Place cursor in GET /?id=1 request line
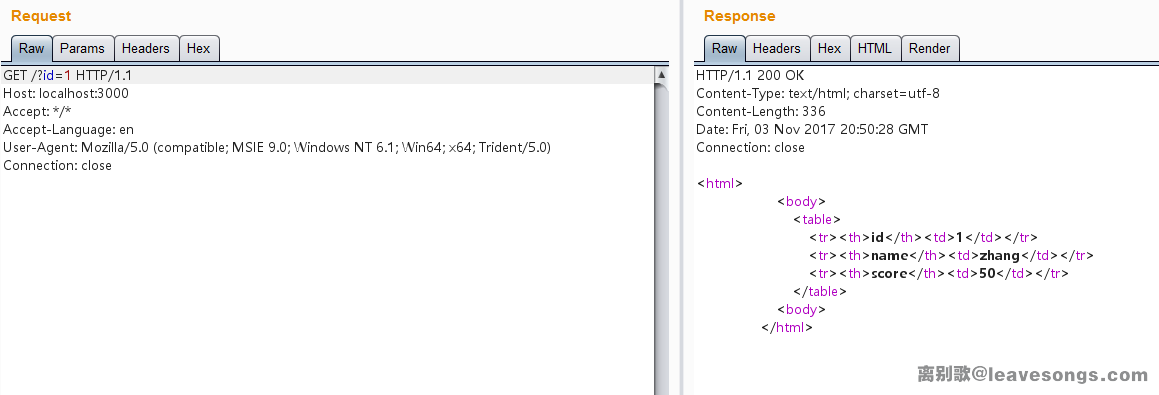This screenshot has height=395, width=1159. pyautogui.click(x=68, y=75)
